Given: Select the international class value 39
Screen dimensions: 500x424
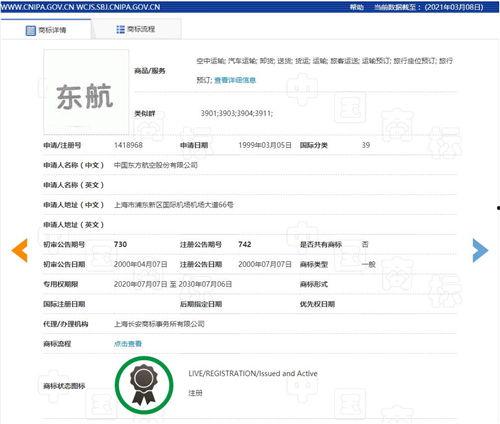Looking at the screenshot, I should pos(366,145).
